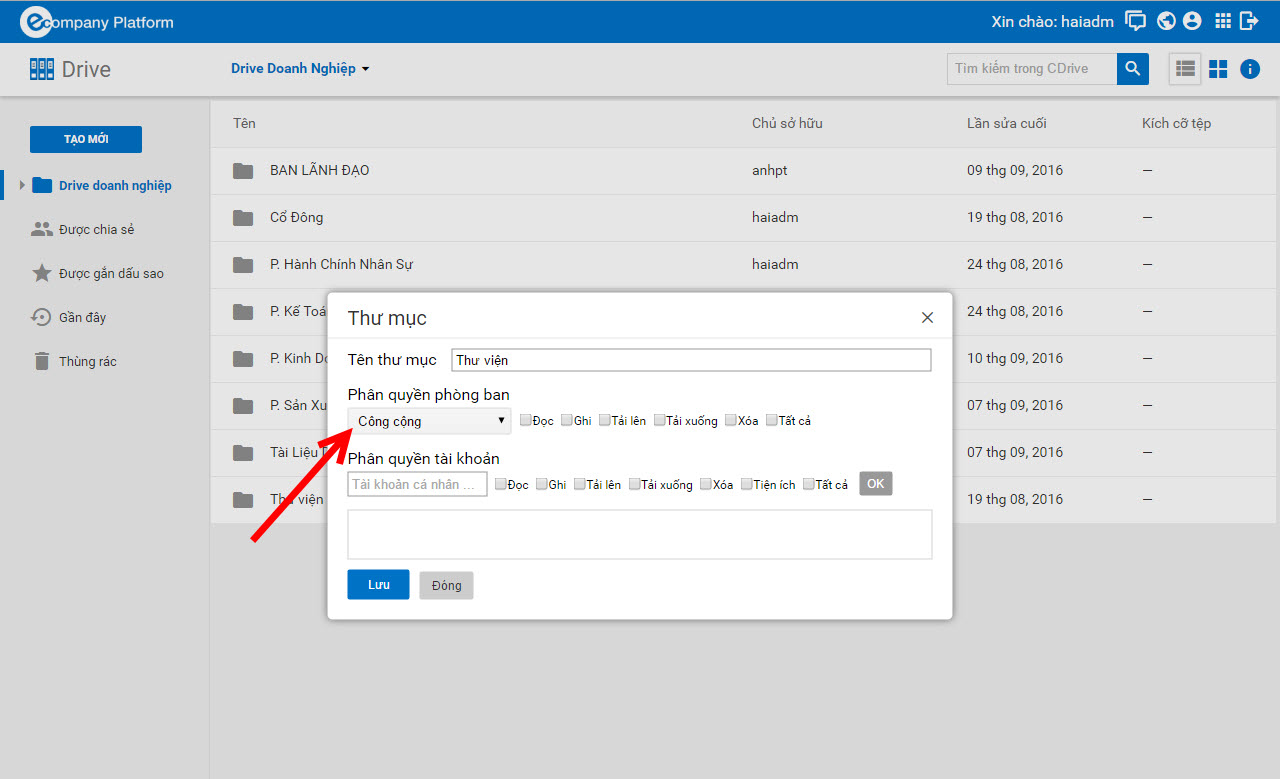Close the Thư mục dialog with X

[927, 318]
